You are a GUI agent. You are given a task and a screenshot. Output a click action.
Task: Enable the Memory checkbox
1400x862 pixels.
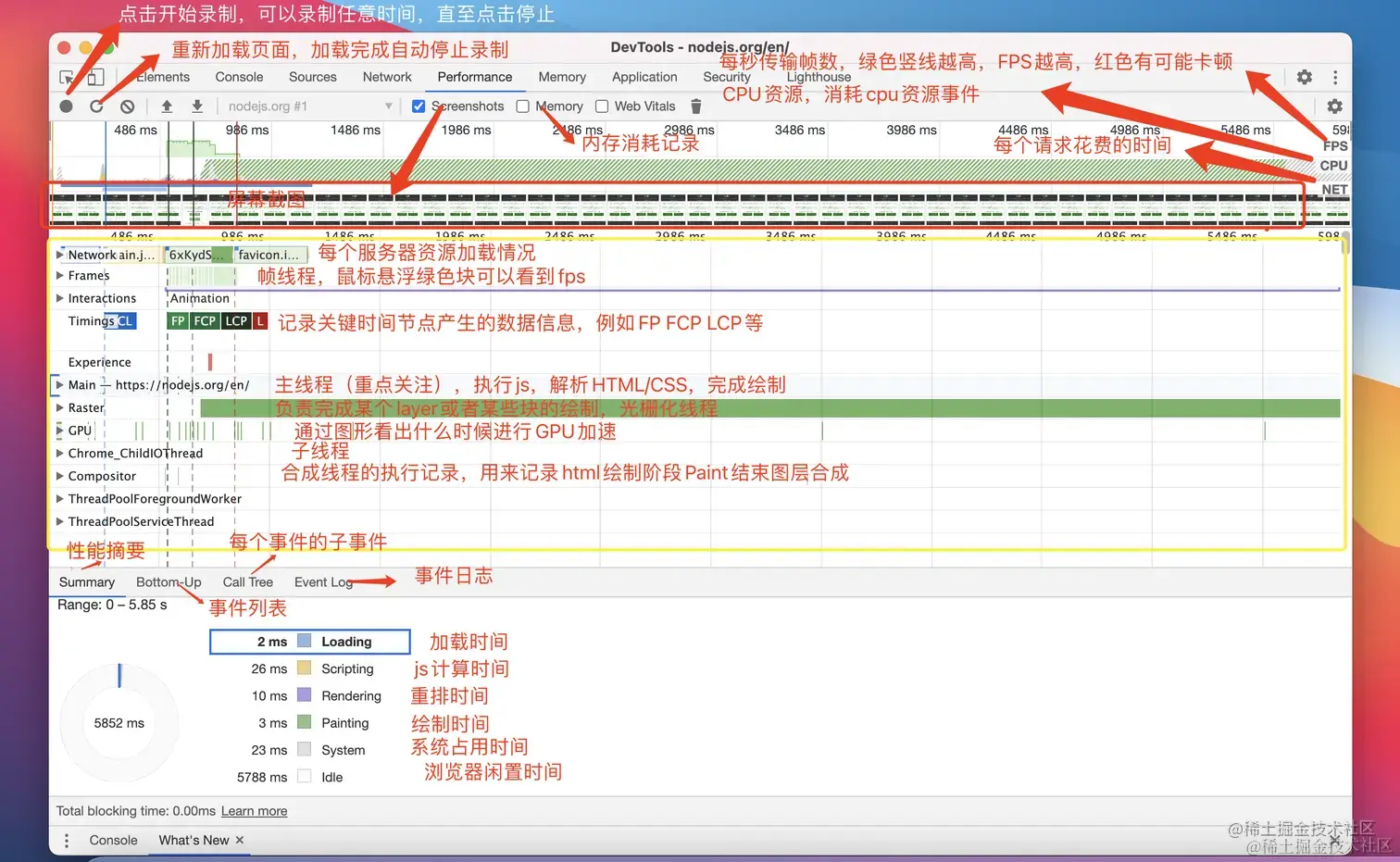(522, 106)
